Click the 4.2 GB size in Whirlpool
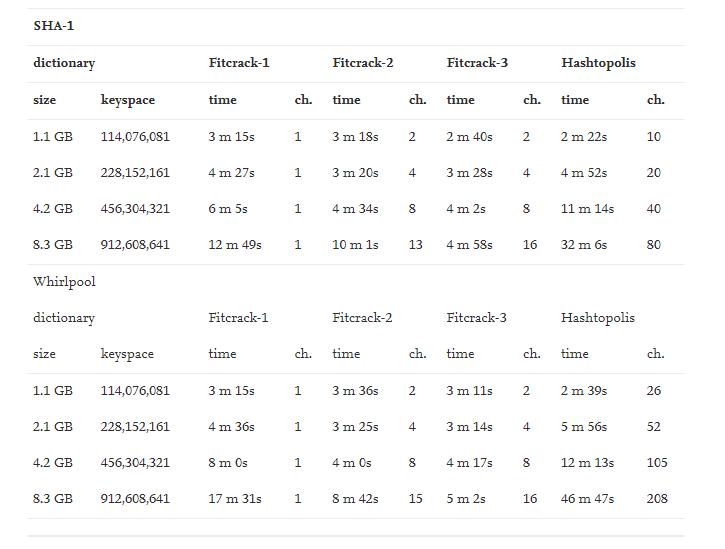Screen dimensions: 725x549 coord(53,463)
